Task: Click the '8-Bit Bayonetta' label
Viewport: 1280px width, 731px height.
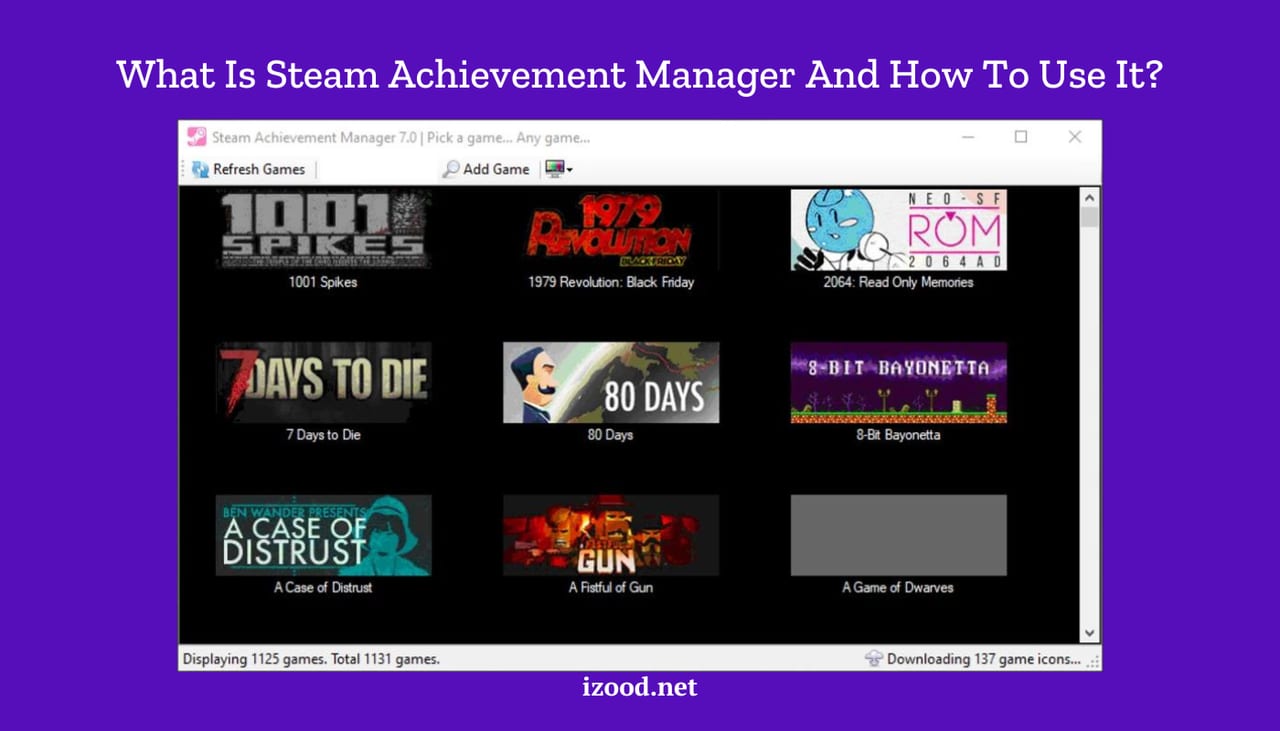Action: 898,435
